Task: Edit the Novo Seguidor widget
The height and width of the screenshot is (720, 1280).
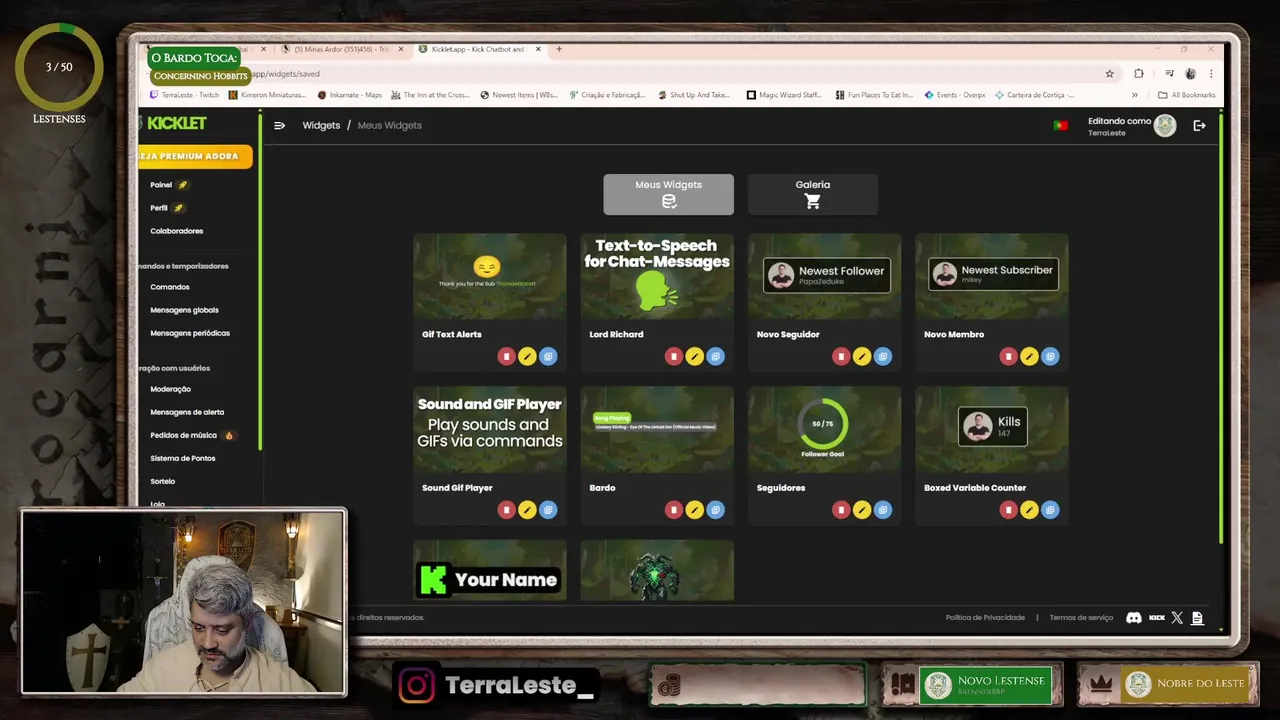Action: click(862, 356)
